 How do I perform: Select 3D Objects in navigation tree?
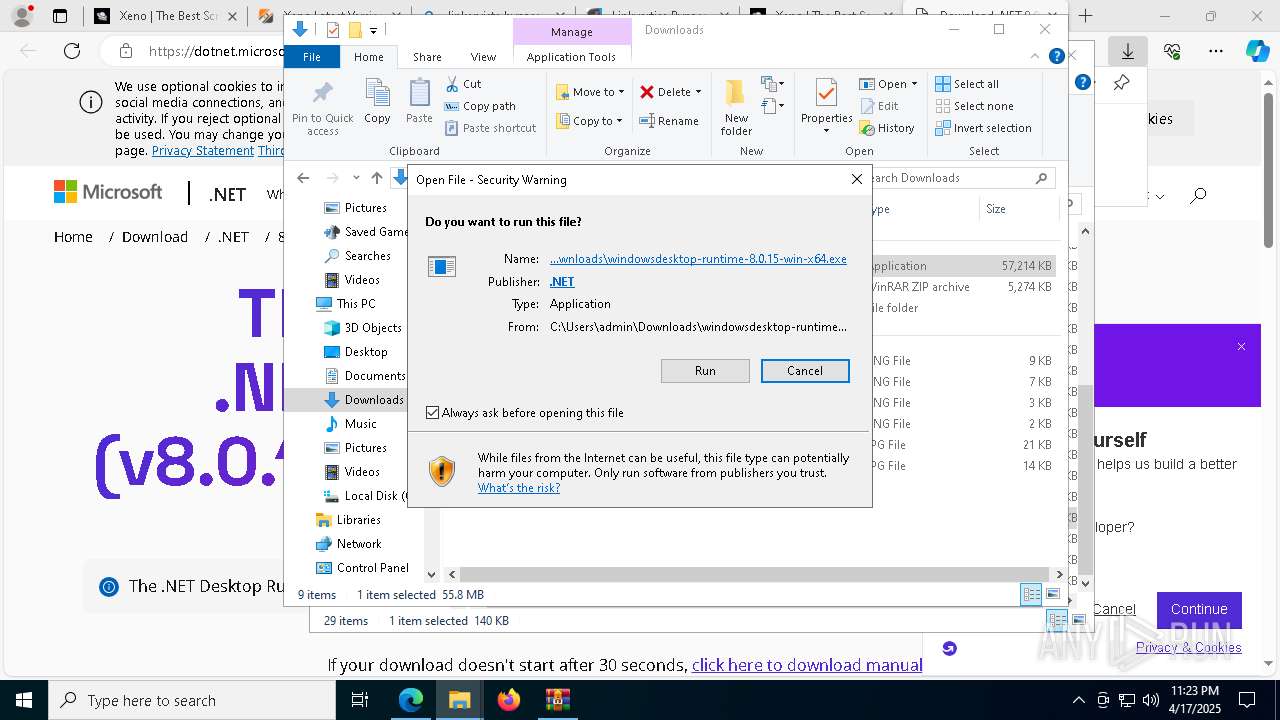[x=363, y=328]
